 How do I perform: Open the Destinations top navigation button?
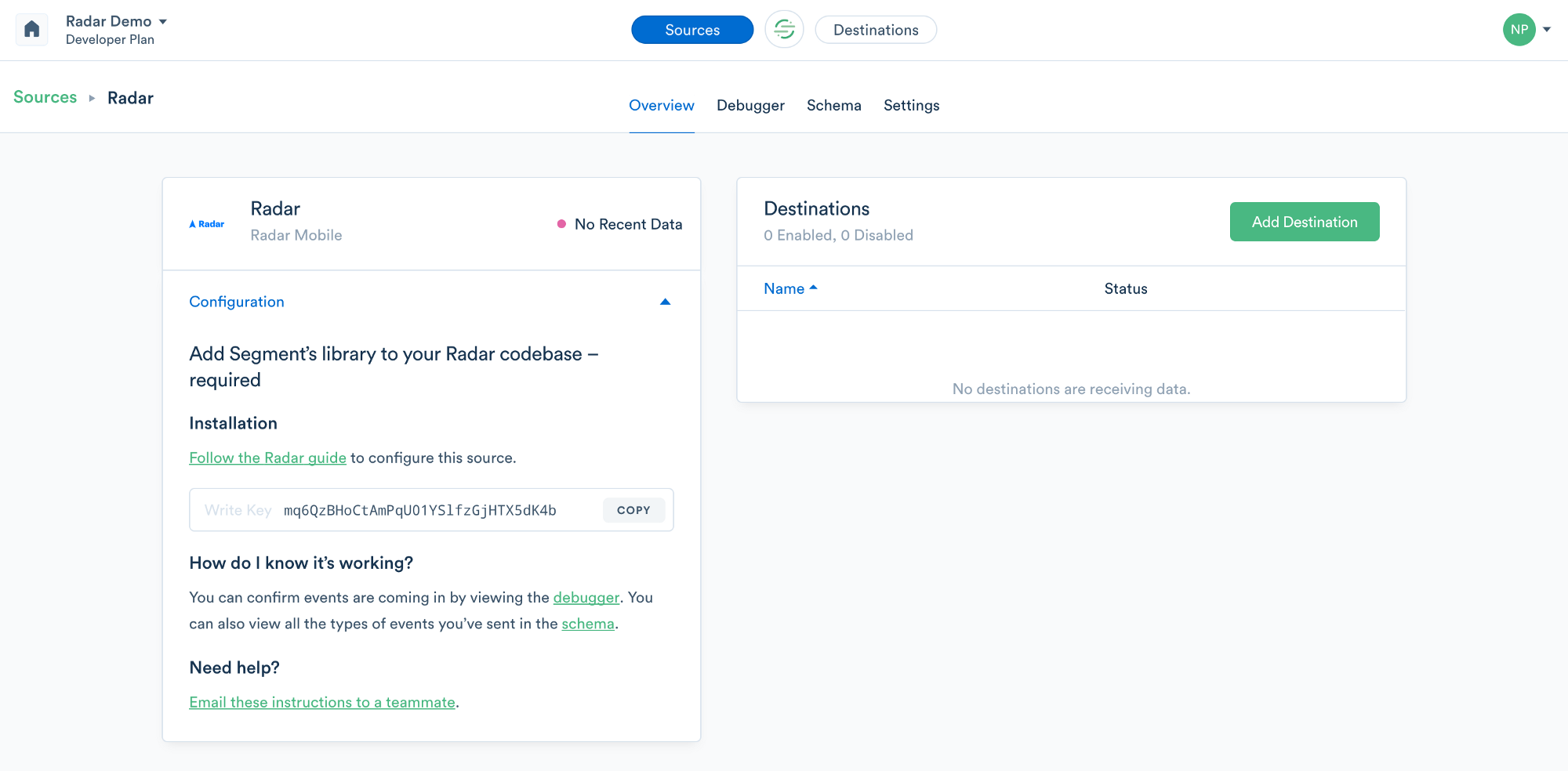pyautogui.click(x=876, y=30)
